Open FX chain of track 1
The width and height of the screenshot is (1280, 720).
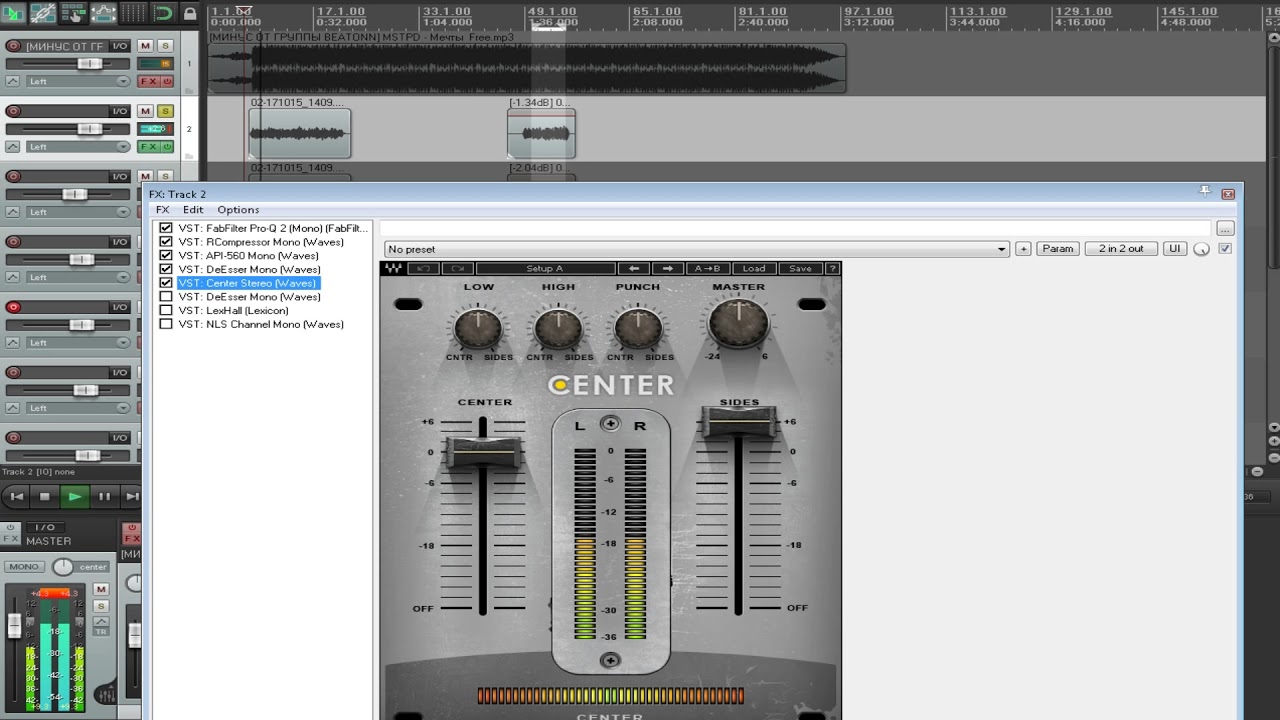click(149, 81)
